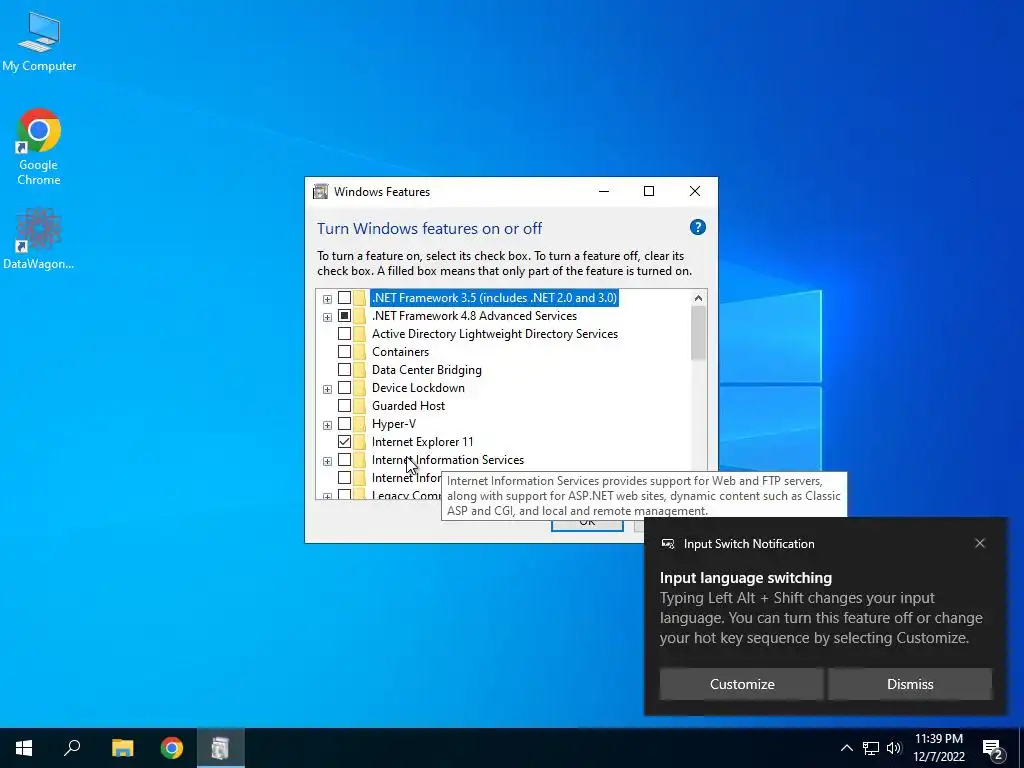Open taskbar search magnifier
The width and height of the screenshot is (1024, 768).
[72, 748]
